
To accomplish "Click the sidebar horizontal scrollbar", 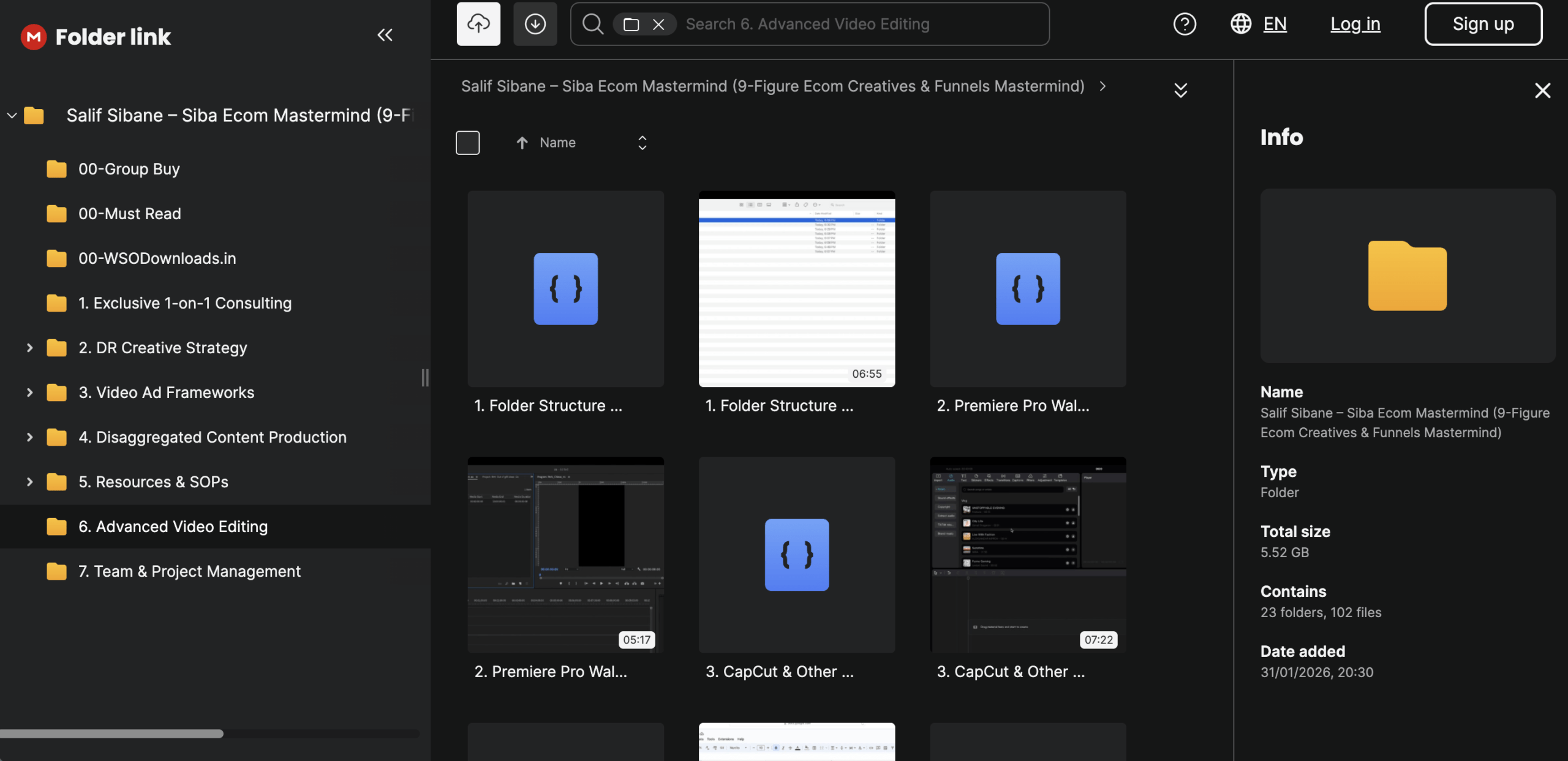I will [x=112, y=733].
